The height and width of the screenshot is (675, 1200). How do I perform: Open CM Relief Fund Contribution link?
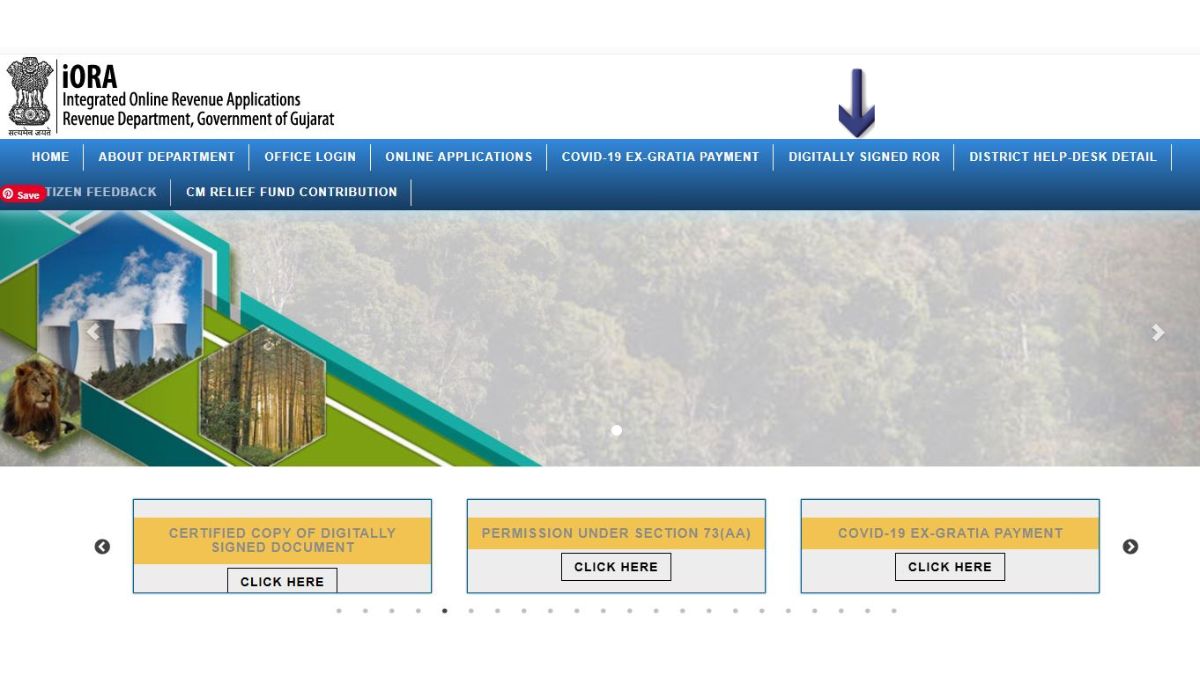pyautogui.click(x=291, y=192)
